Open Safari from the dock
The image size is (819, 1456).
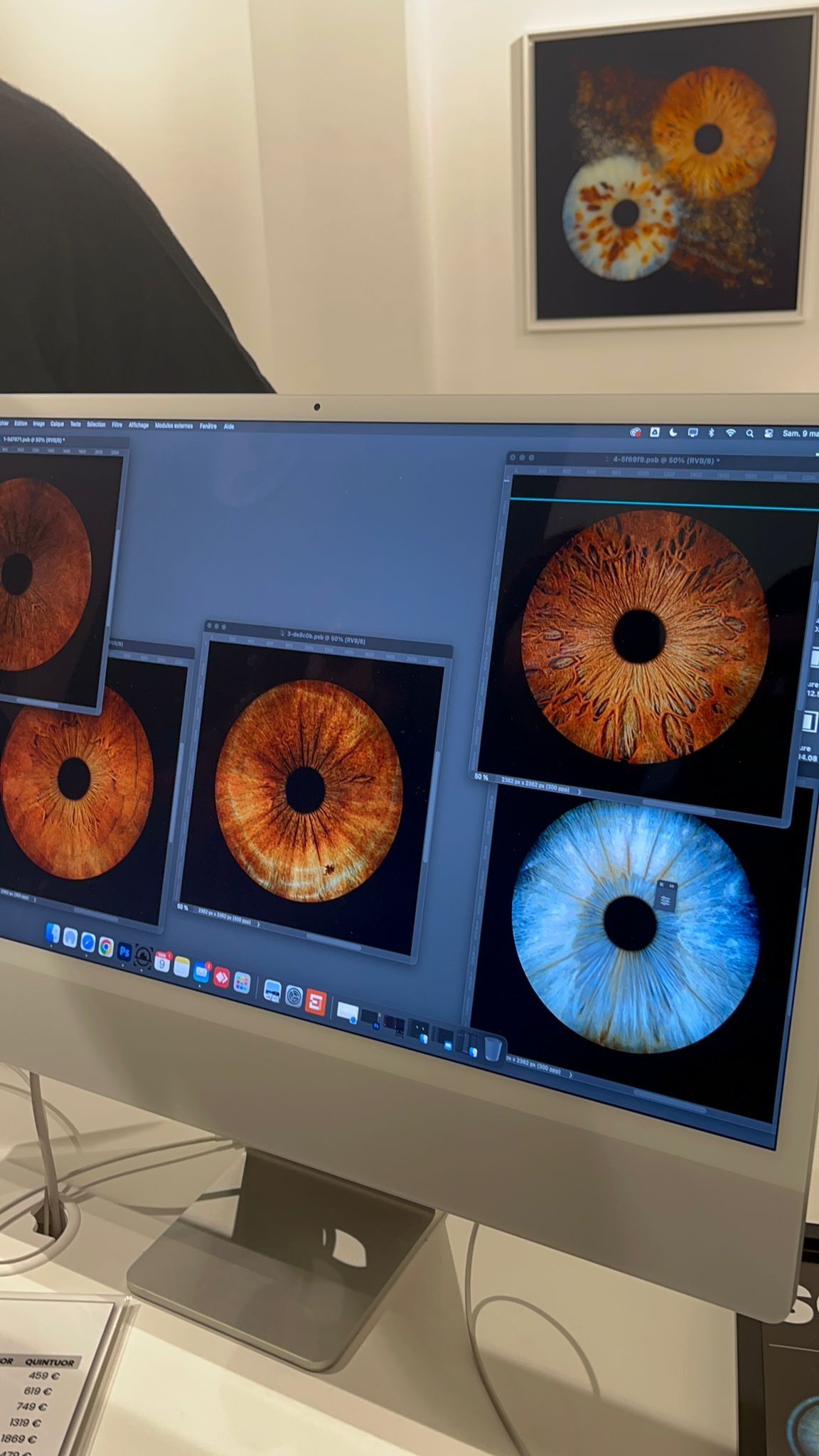tap(87, 942)
